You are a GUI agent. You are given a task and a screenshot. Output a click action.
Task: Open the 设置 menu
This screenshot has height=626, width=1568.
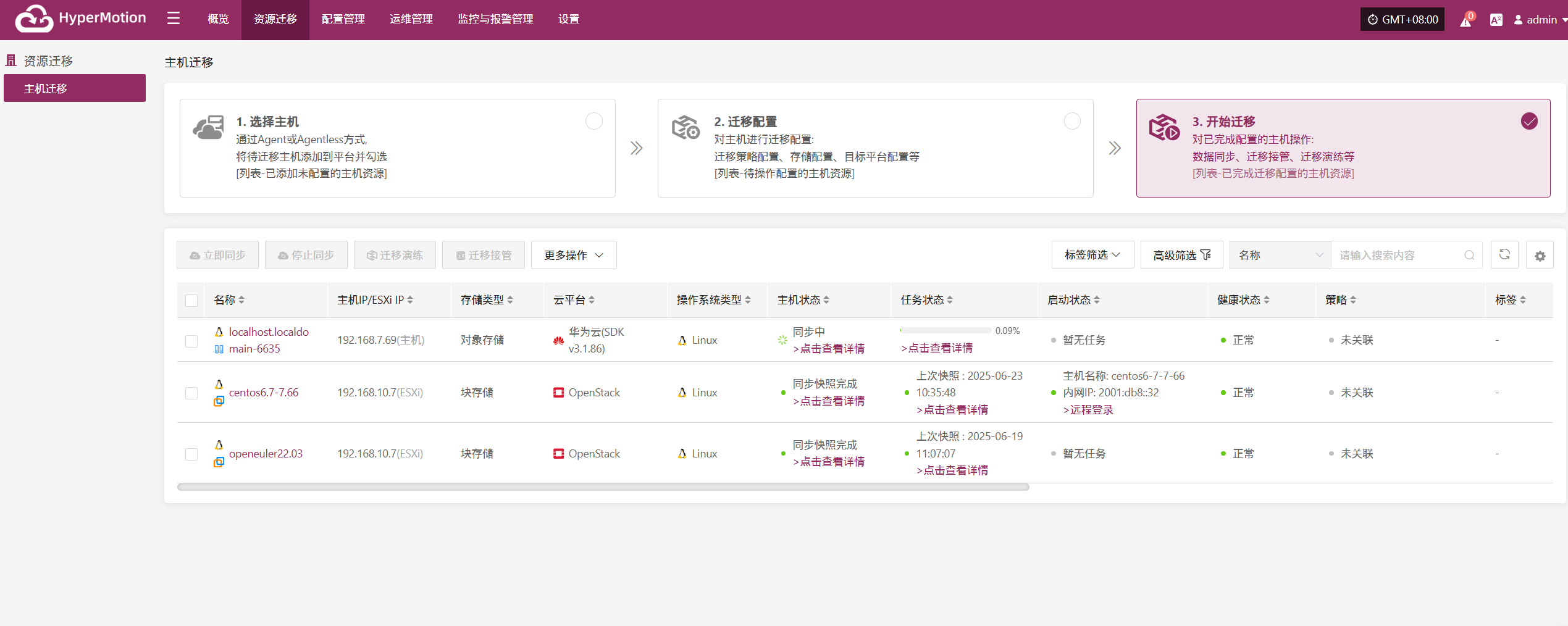point(569,19)
